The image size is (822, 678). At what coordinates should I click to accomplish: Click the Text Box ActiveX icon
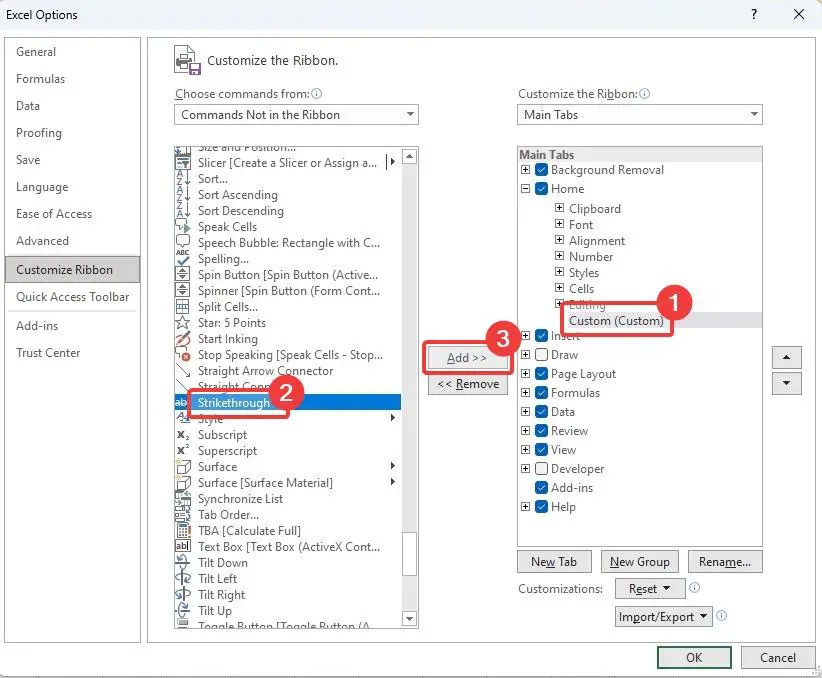coord(182,546)
